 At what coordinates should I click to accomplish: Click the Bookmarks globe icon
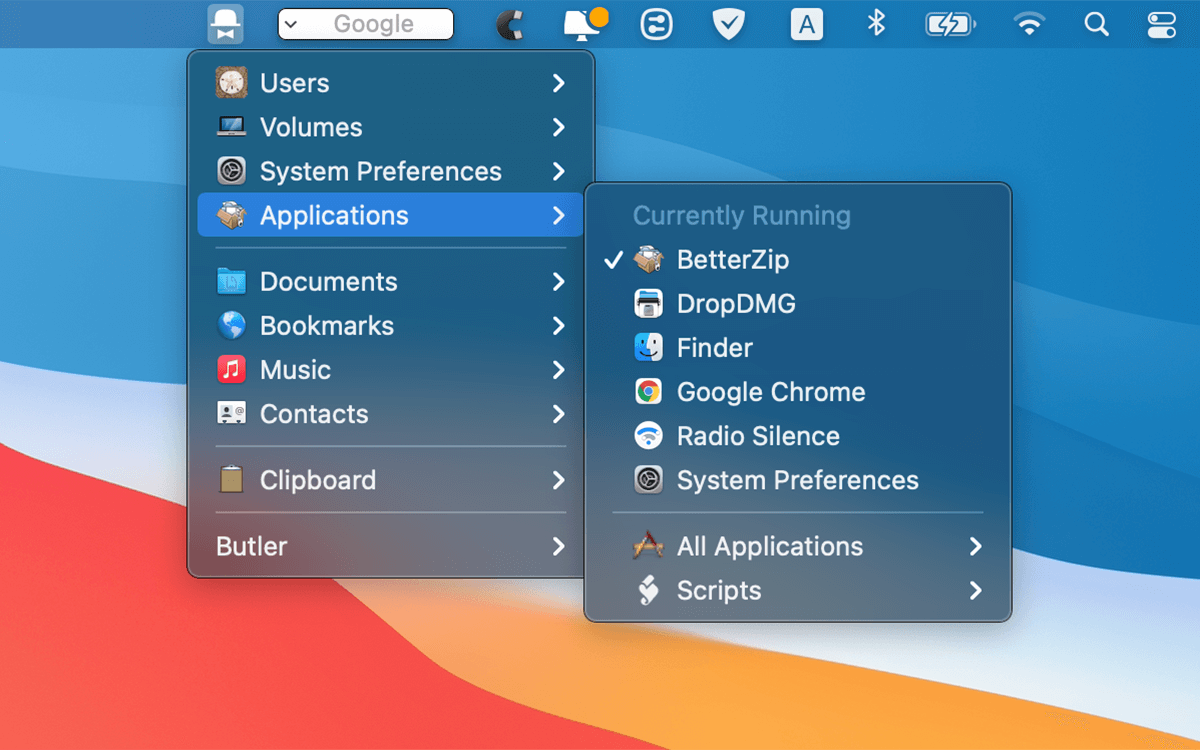(x=231, y=326)
